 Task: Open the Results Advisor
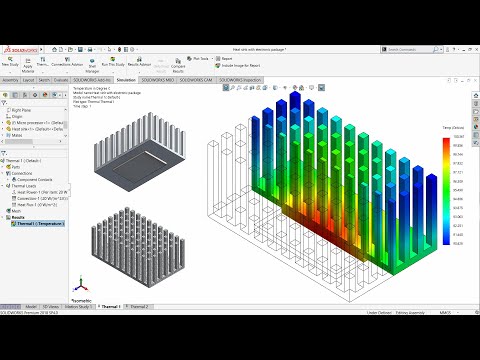pos(139,61)
